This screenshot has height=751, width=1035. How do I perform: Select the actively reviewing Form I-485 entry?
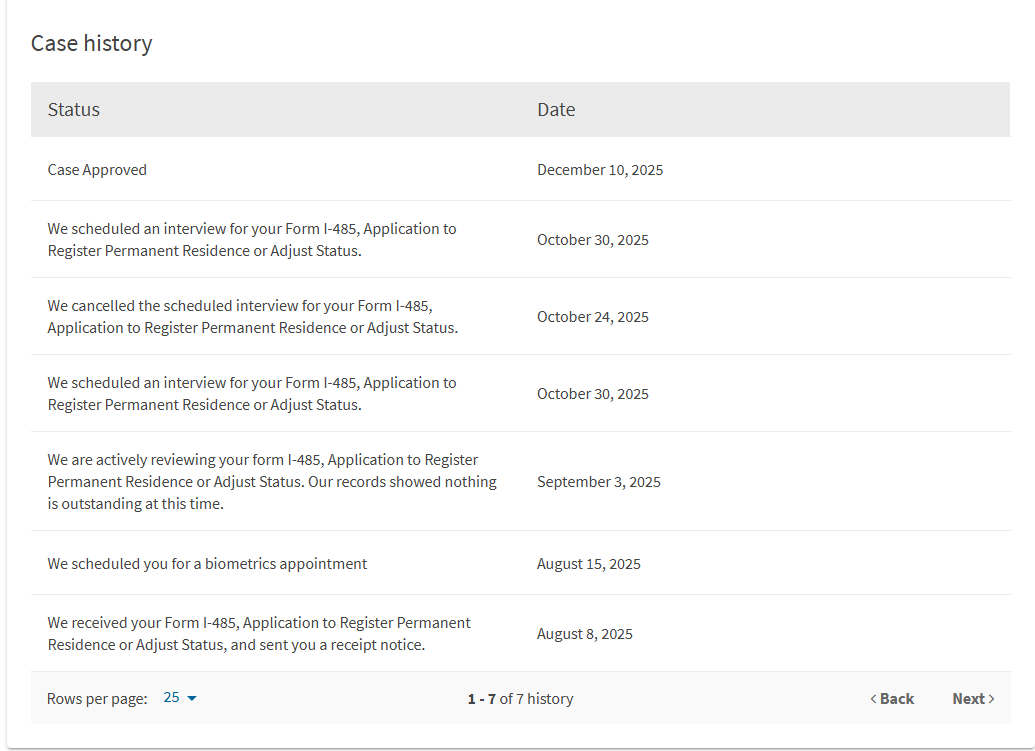click(272, 482)
